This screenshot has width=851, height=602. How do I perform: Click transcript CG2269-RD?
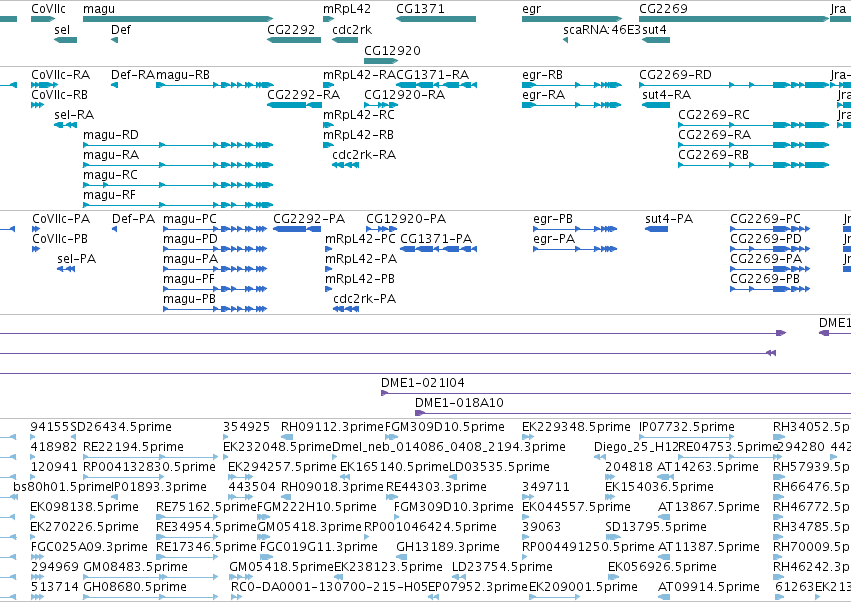click(x=675, y=75)
